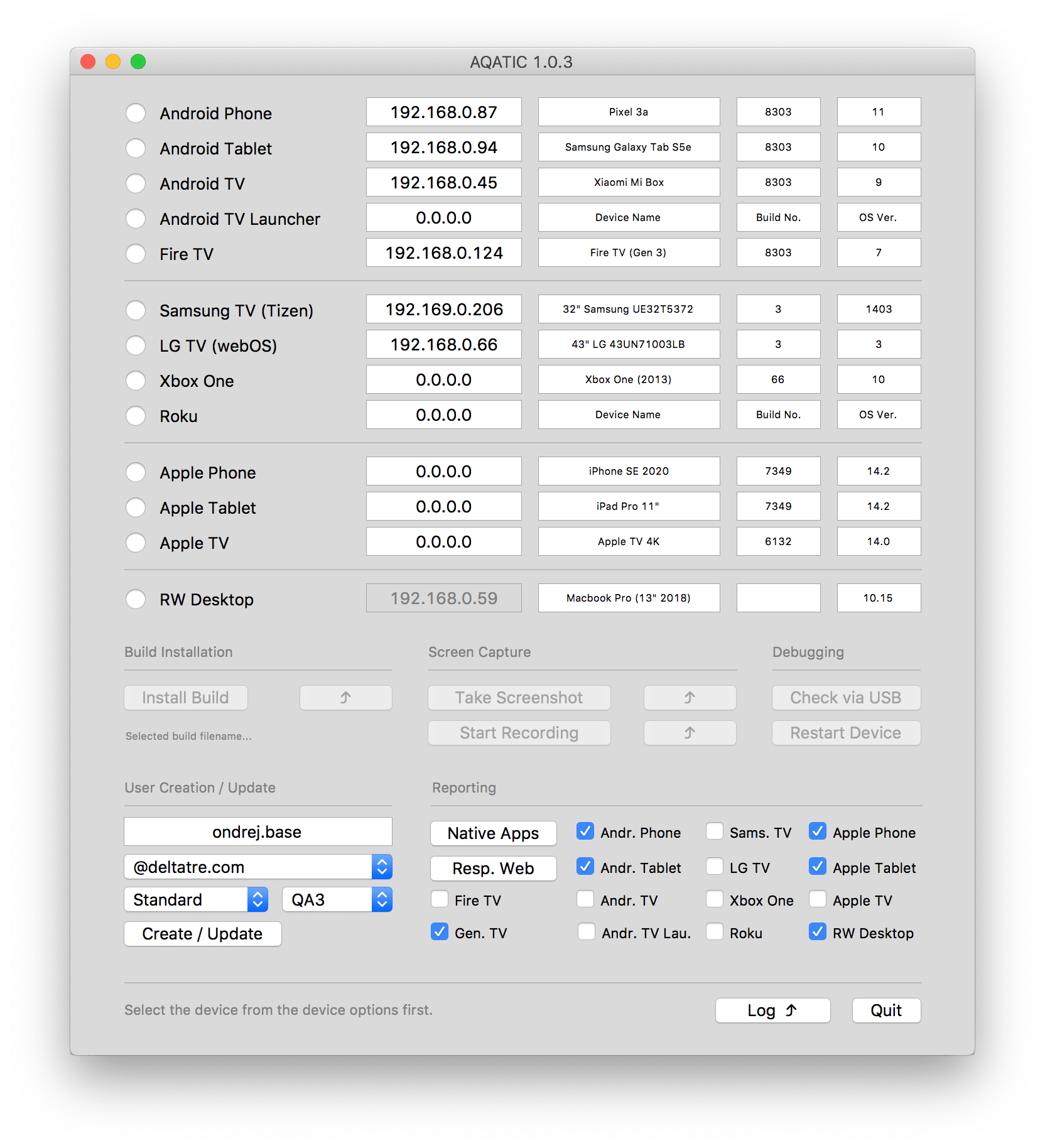Click the ondrej.base username field
Image resolution: width=1045 pixels, height=1148 pixels.
(x=258, y=832)
